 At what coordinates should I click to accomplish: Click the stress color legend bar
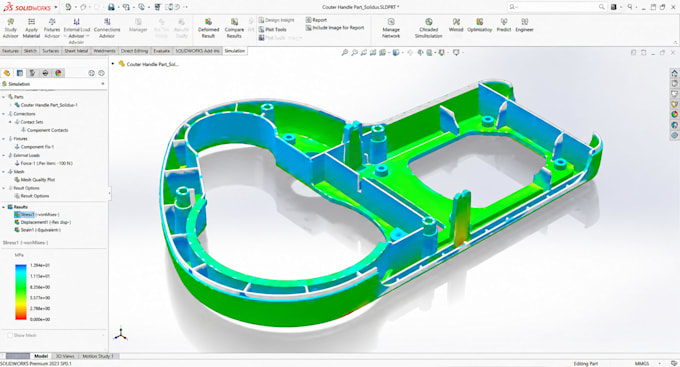click(x=21, y=292)
